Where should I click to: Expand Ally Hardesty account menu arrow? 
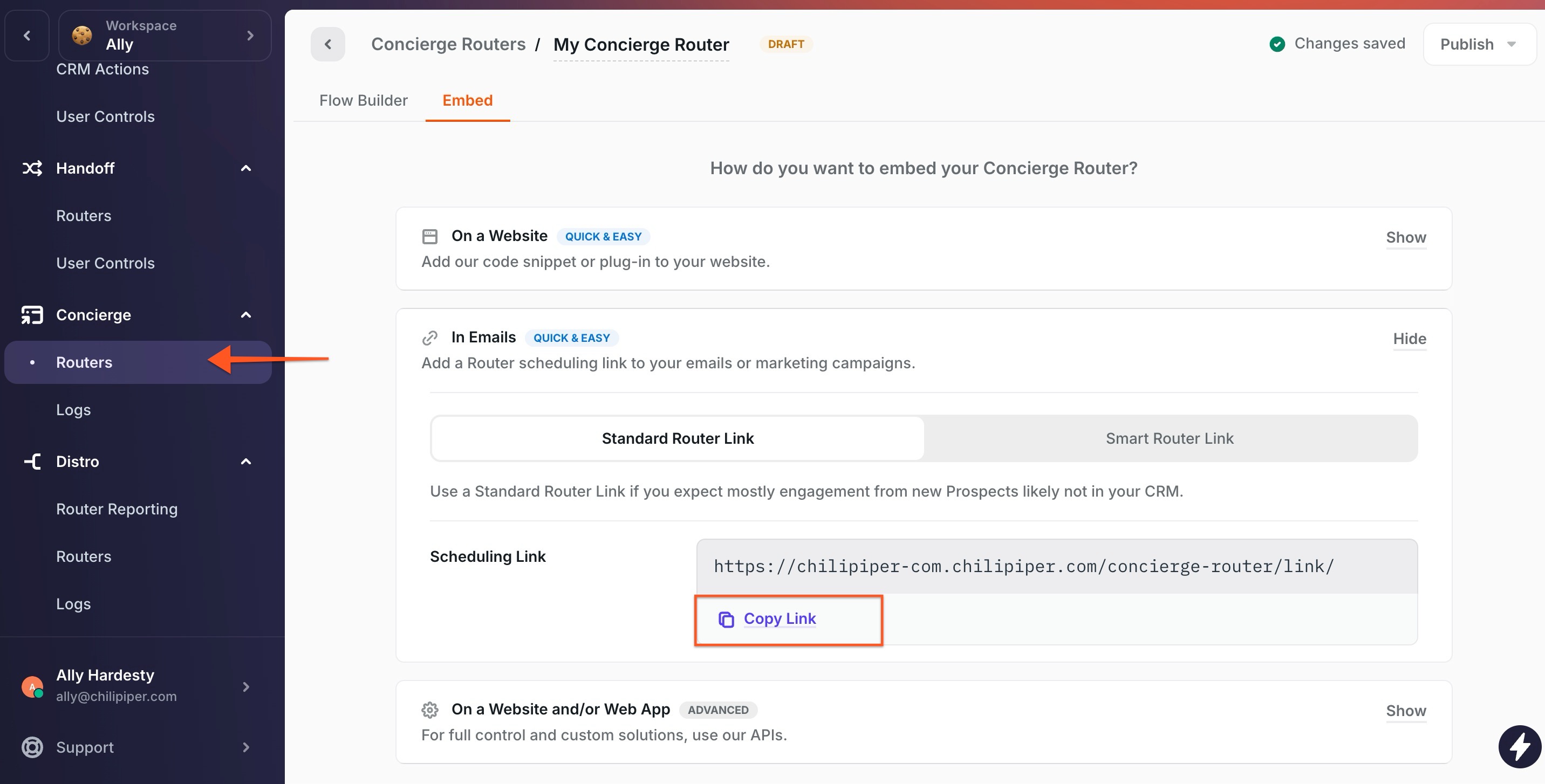coord(246,687)
